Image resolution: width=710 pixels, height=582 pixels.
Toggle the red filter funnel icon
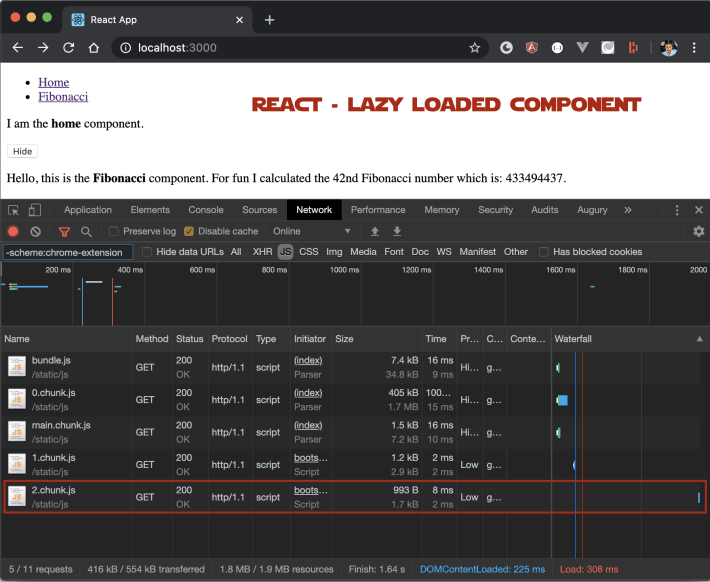(x=64, y=232)
